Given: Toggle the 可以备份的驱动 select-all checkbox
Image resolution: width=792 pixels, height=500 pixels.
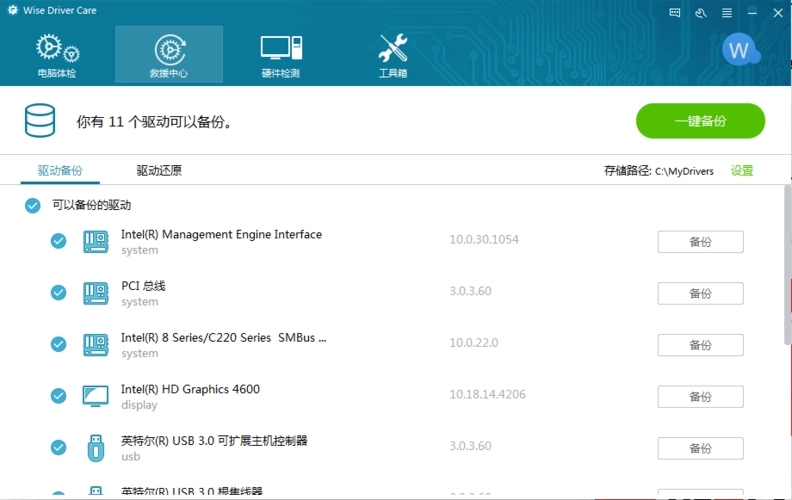Looking at the screenshot, I should click(33, 205).
